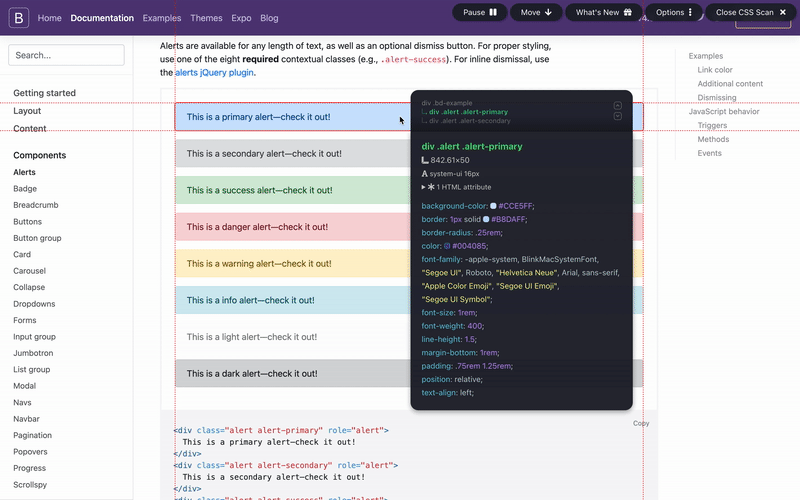
Task: Open the Jumbotron component page
Action: (33, 353)
